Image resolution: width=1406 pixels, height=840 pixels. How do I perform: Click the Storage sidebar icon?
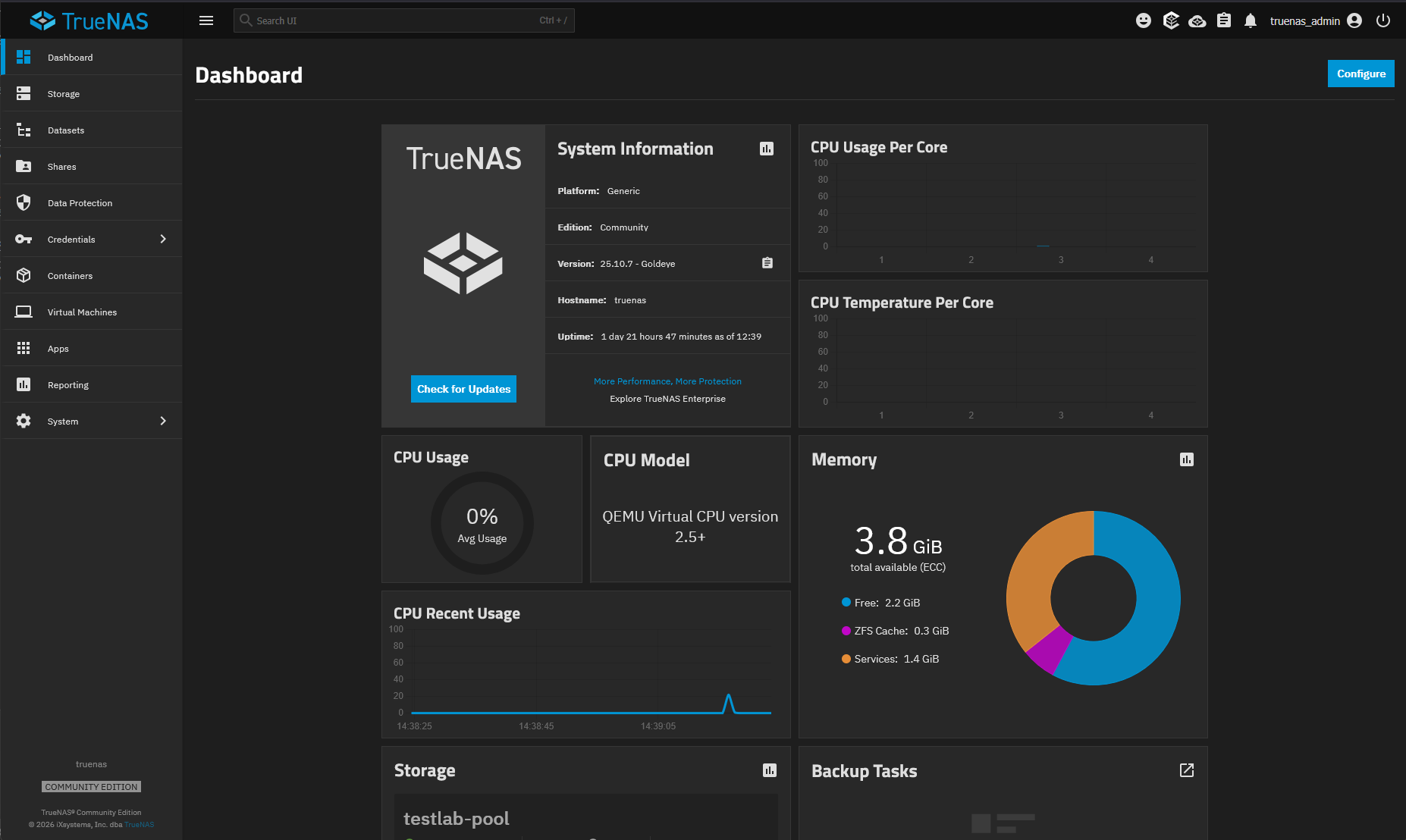(x=24, y=93)
